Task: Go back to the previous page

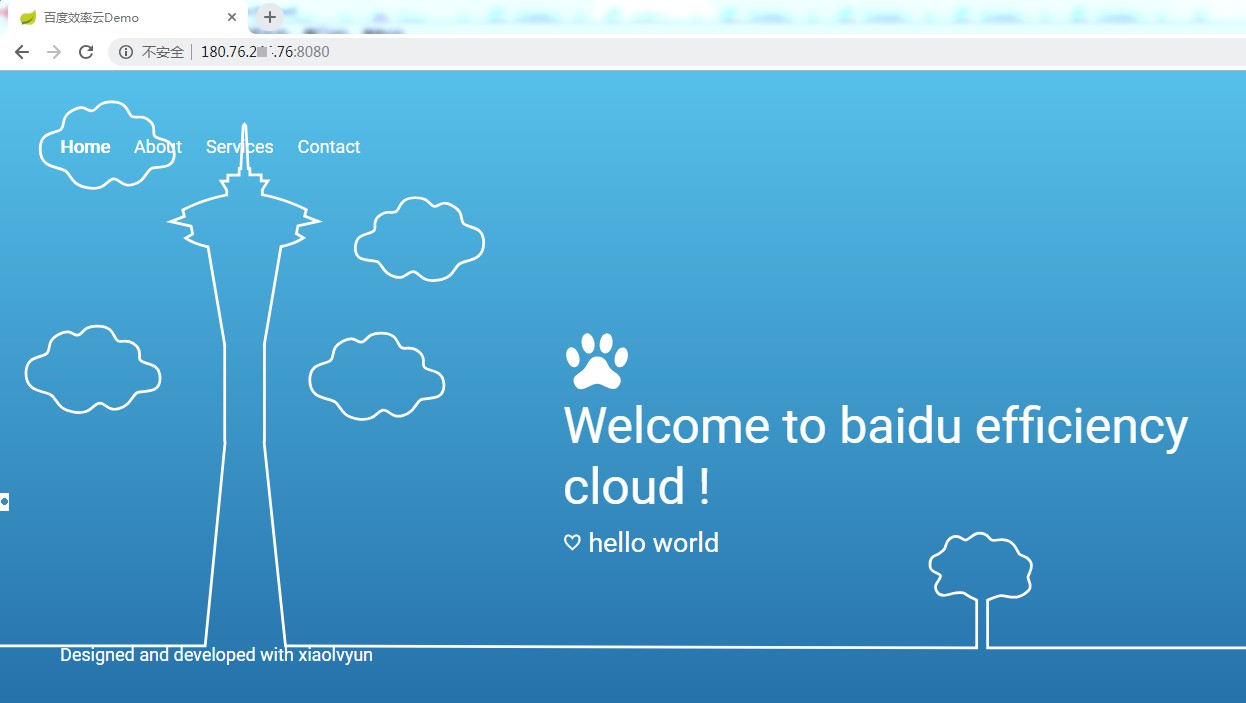Action: point(22,52)
